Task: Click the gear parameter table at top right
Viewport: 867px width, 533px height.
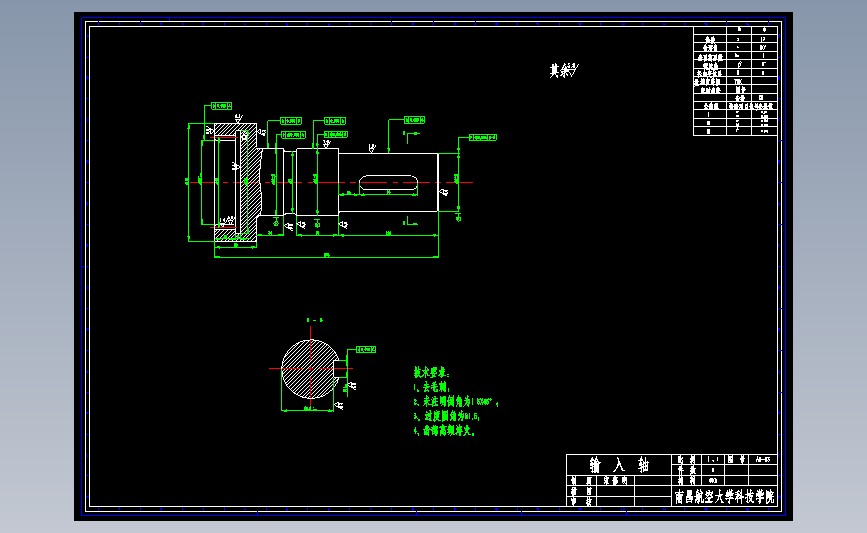Action: pos(735,80)
